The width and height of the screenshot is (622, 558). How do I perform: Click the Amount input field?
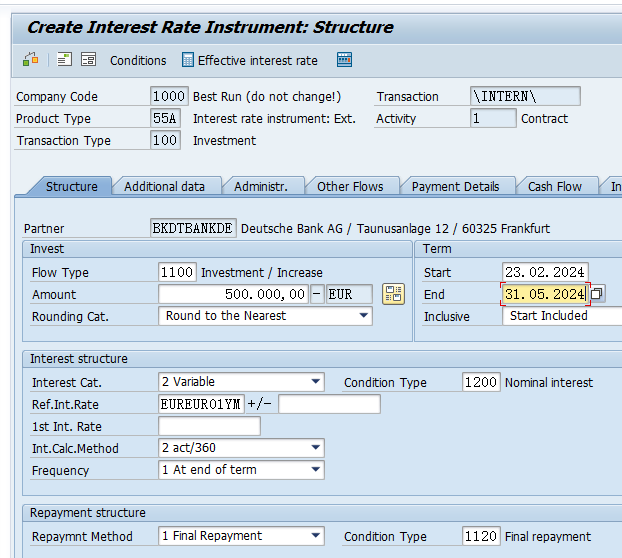[232, 294]
